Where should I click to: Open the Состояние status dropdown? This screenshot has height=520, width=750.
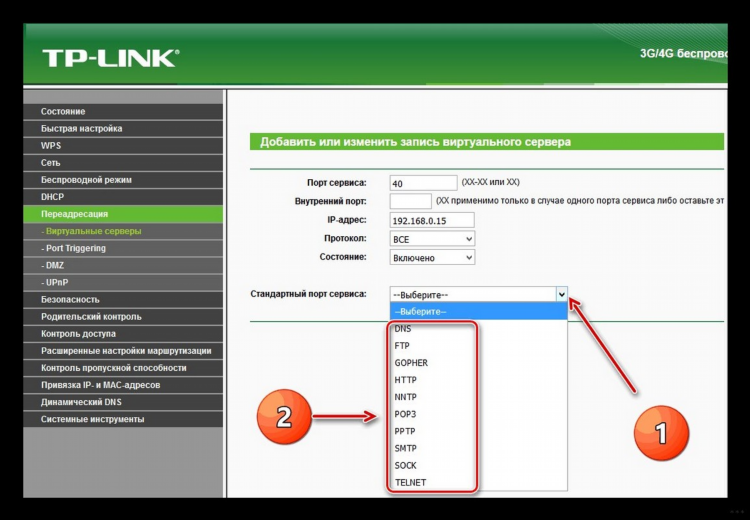tap(432, 257)
